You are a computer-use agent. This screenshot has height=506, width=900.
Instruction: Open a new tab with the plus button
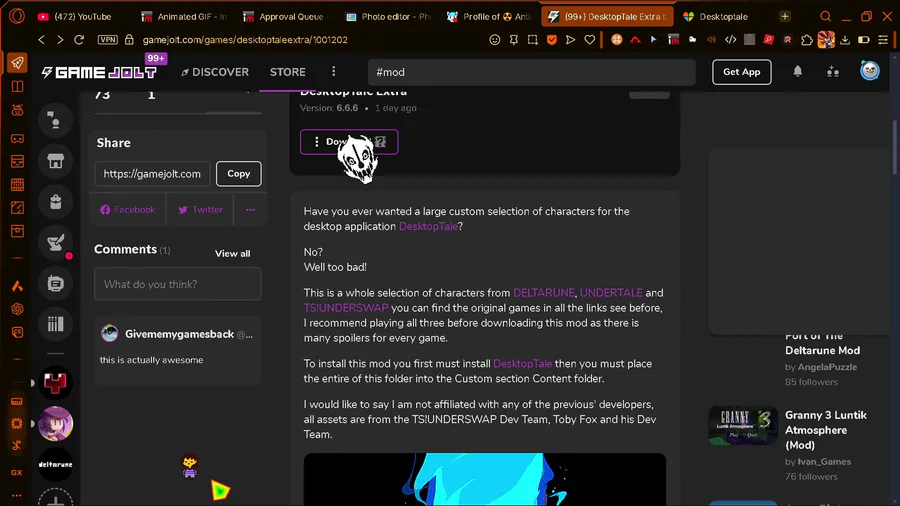pyautogui.click(x=785, y=17)
